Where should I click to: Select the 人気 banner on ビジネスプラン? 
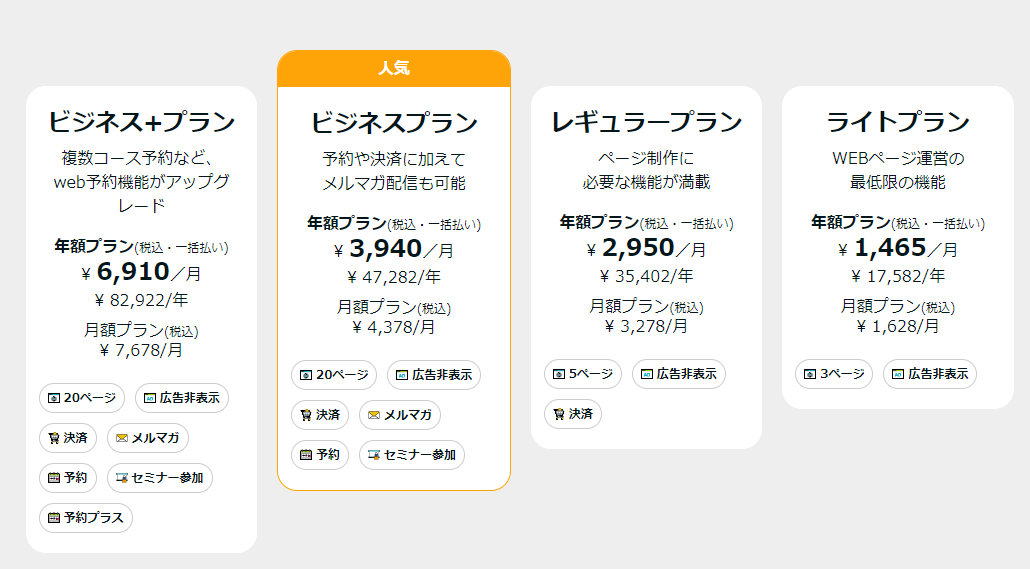[x=394, y=69]
